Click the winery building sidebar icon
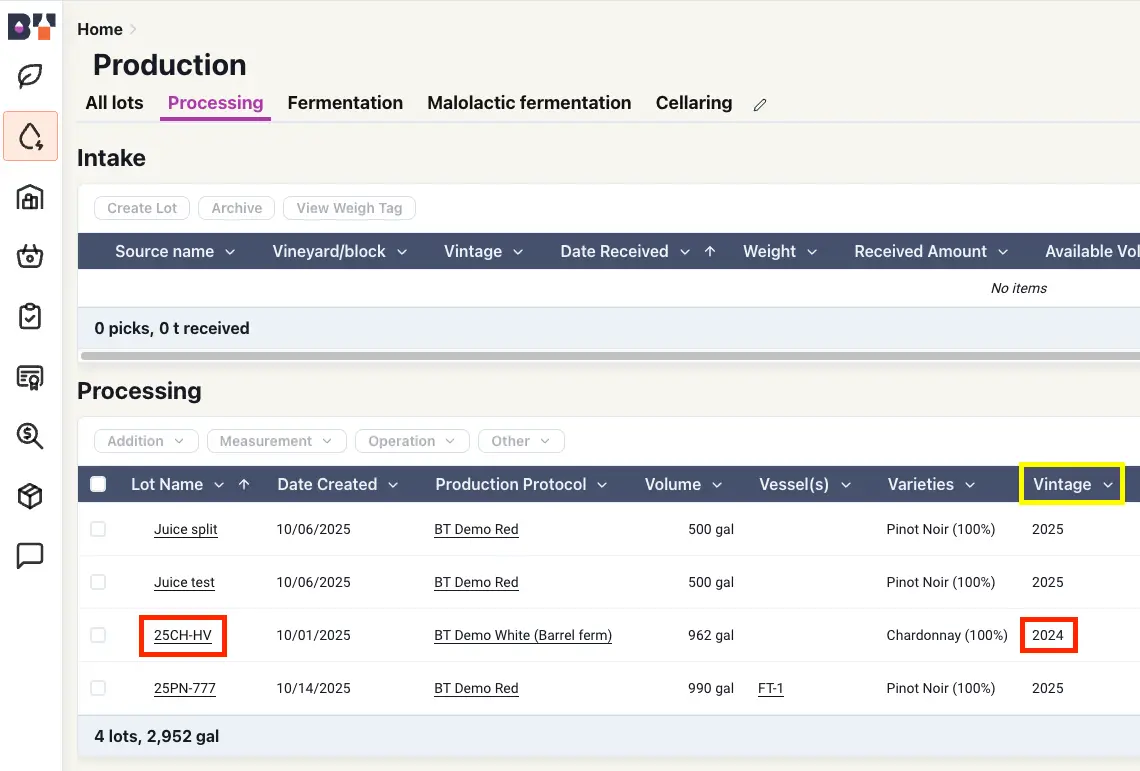Screen dimensions: 1140x771 [30, 197]
